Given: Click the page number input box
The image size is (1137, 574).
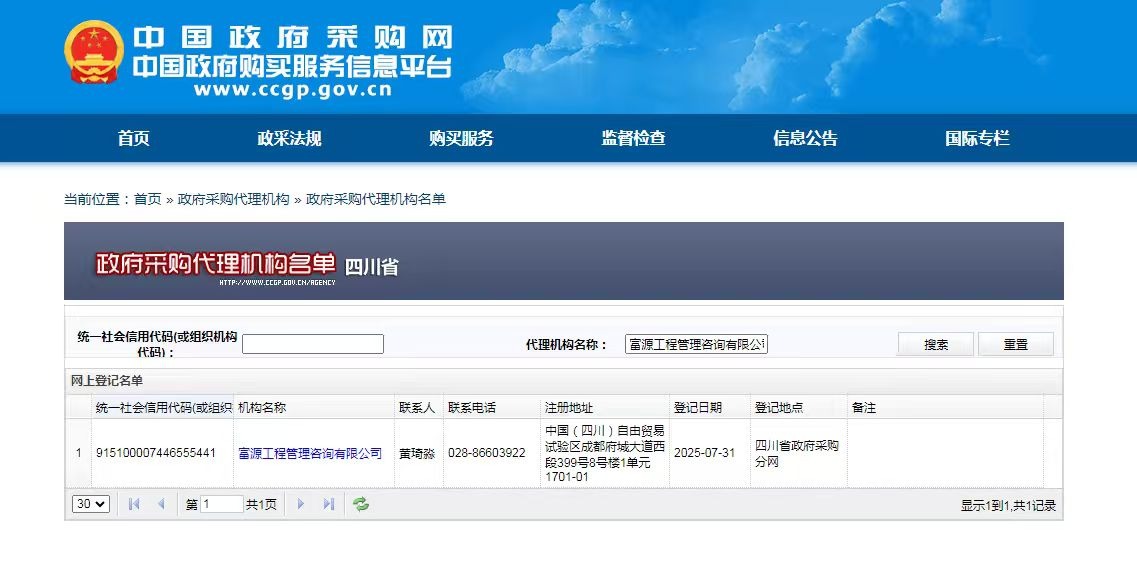Looking at the screenshot, I should point(222,505).
